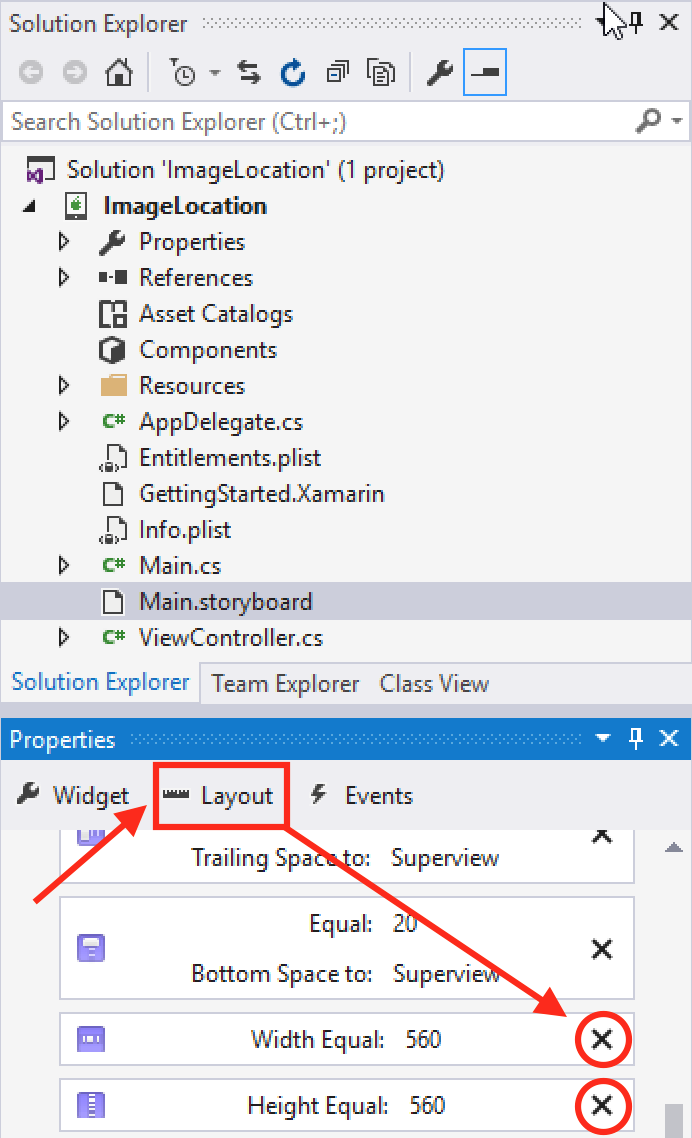Delete the Height Equal 560 constraint
This screenshot has width=692, height=1138.
coord(602,1105)
